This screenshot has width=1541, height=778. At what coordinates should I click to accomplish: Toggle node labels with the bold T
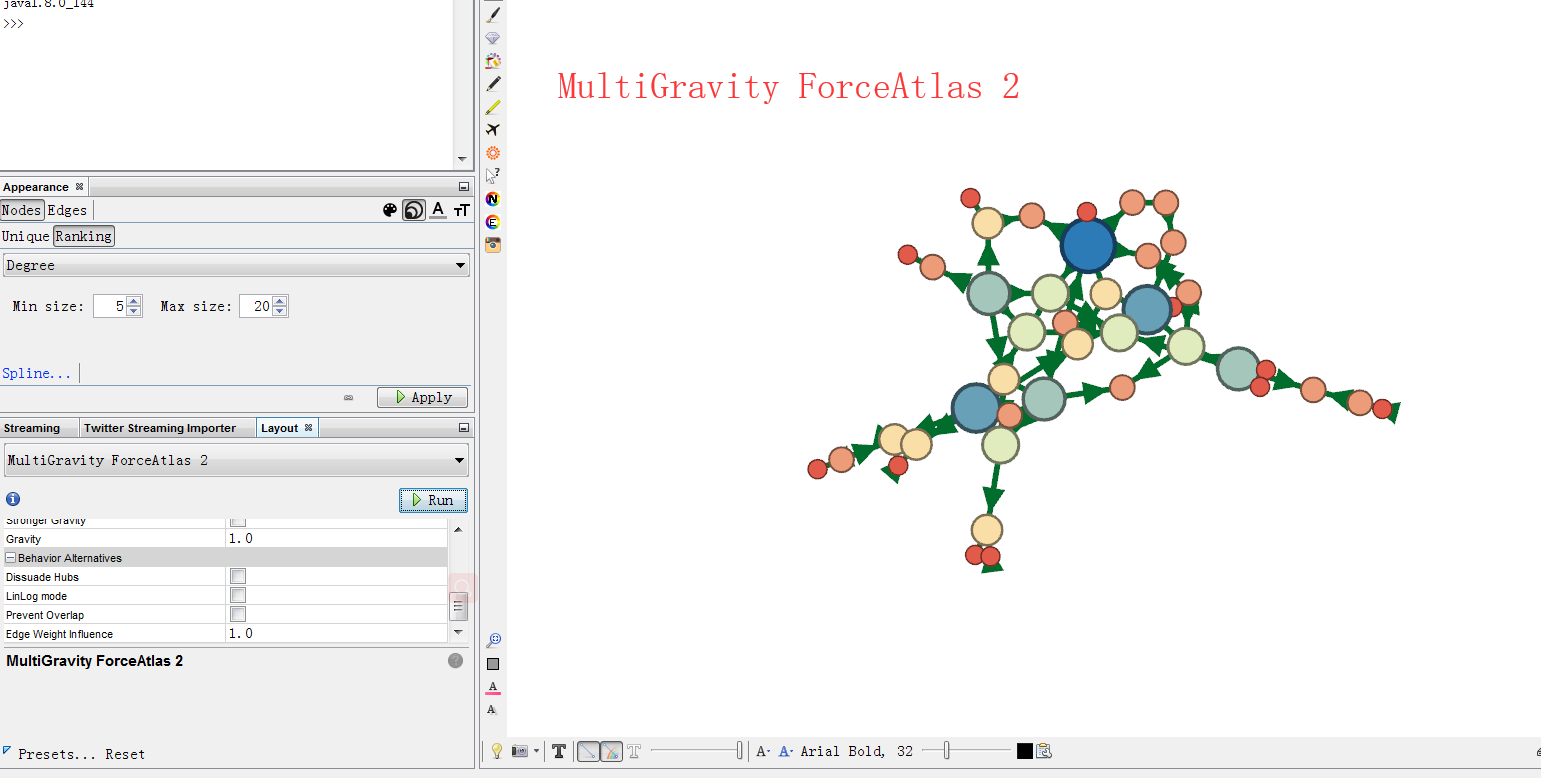pyautogui.click(x=559, y=751)
